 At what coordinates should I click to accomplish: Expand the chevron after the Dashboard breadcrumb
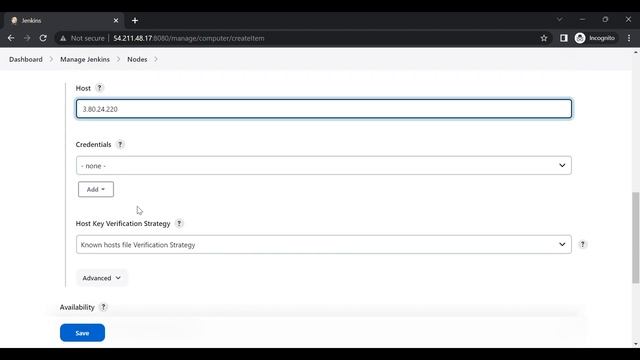(x=51, y=59)
